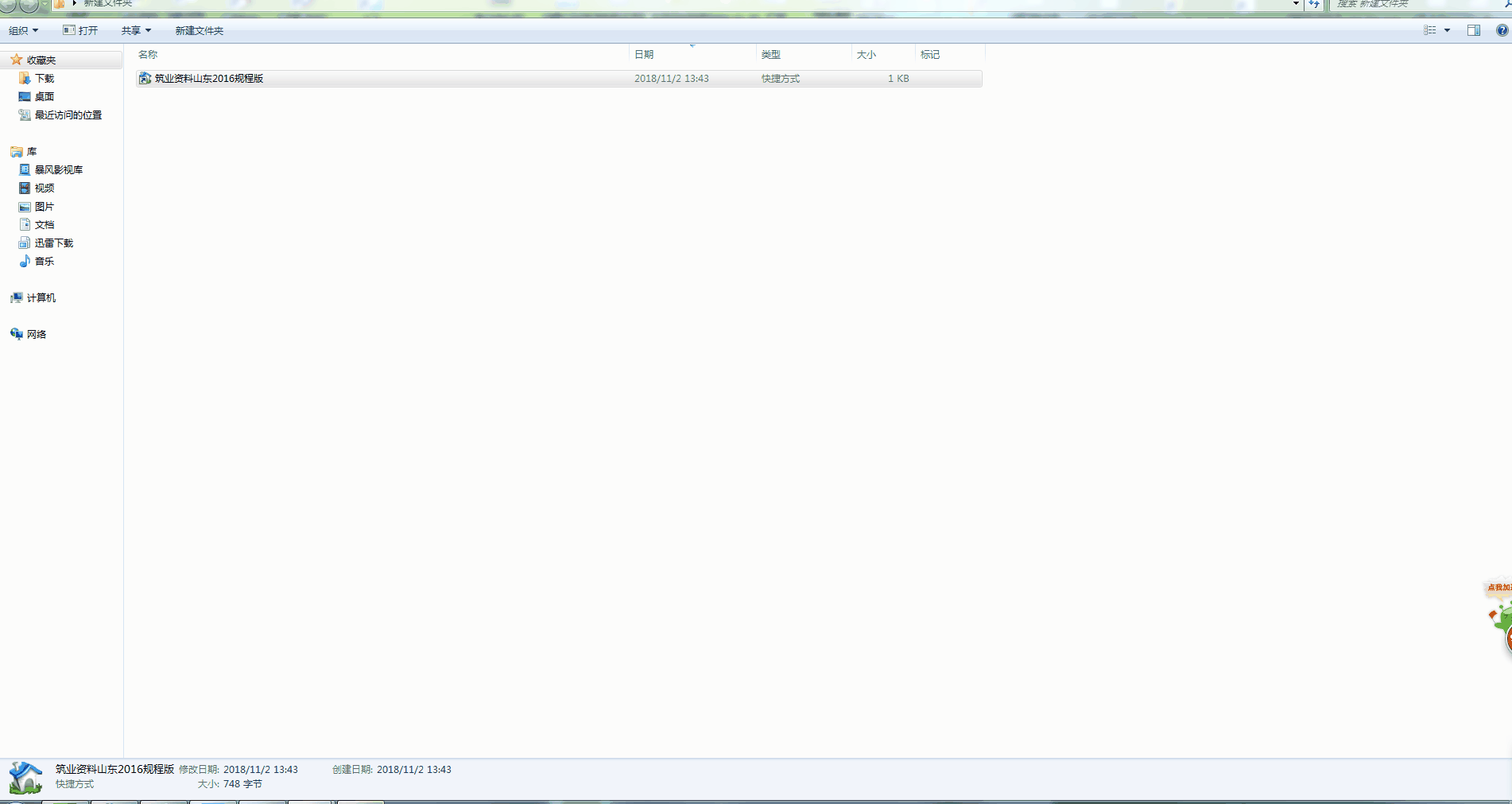
Task: Select the 筑业资料山东2016规程版 shortcut file
Action: pyautogui.click(x=208, y=79)
